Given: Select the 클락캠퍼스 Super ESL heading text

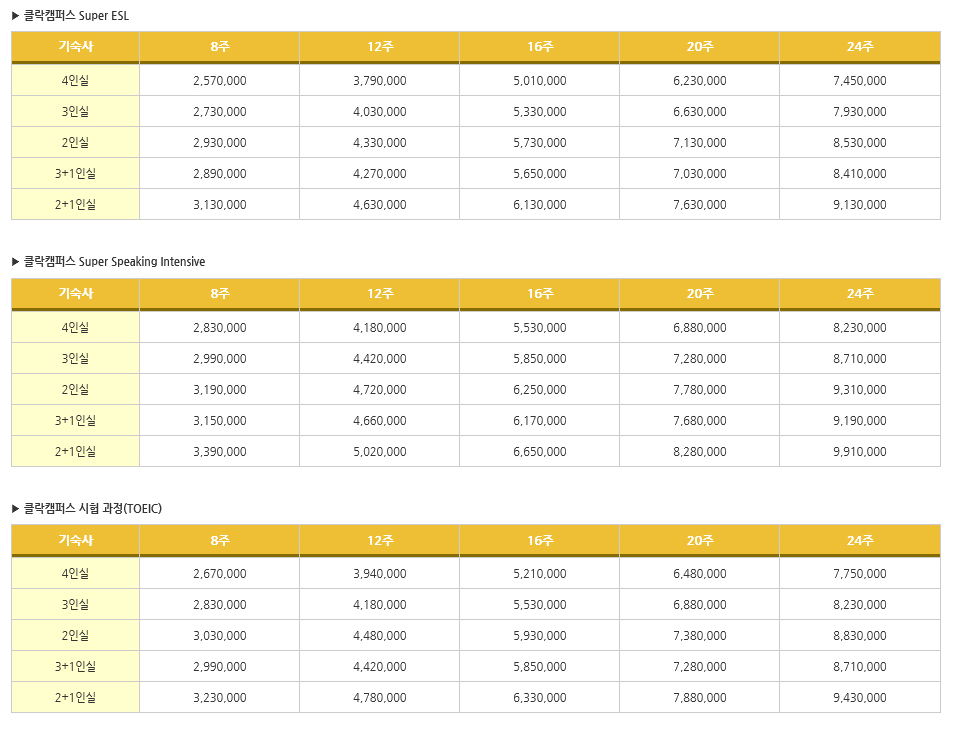Looking at the screenshot, I should [76, 16].
